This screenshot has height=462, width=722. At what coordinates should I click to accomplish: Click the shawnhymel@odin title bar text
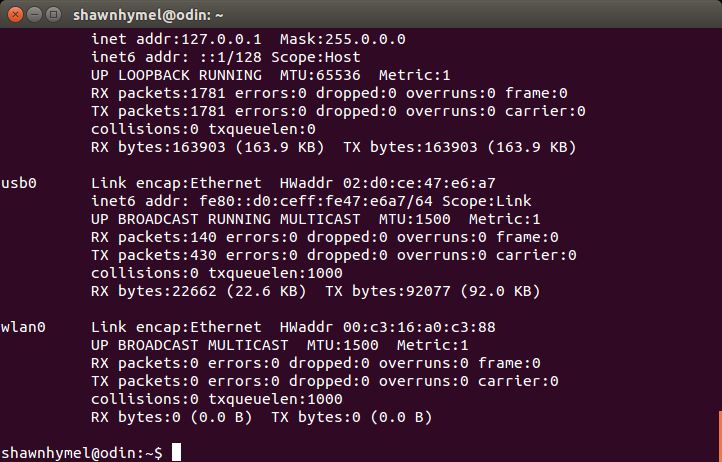click(148, 15)
